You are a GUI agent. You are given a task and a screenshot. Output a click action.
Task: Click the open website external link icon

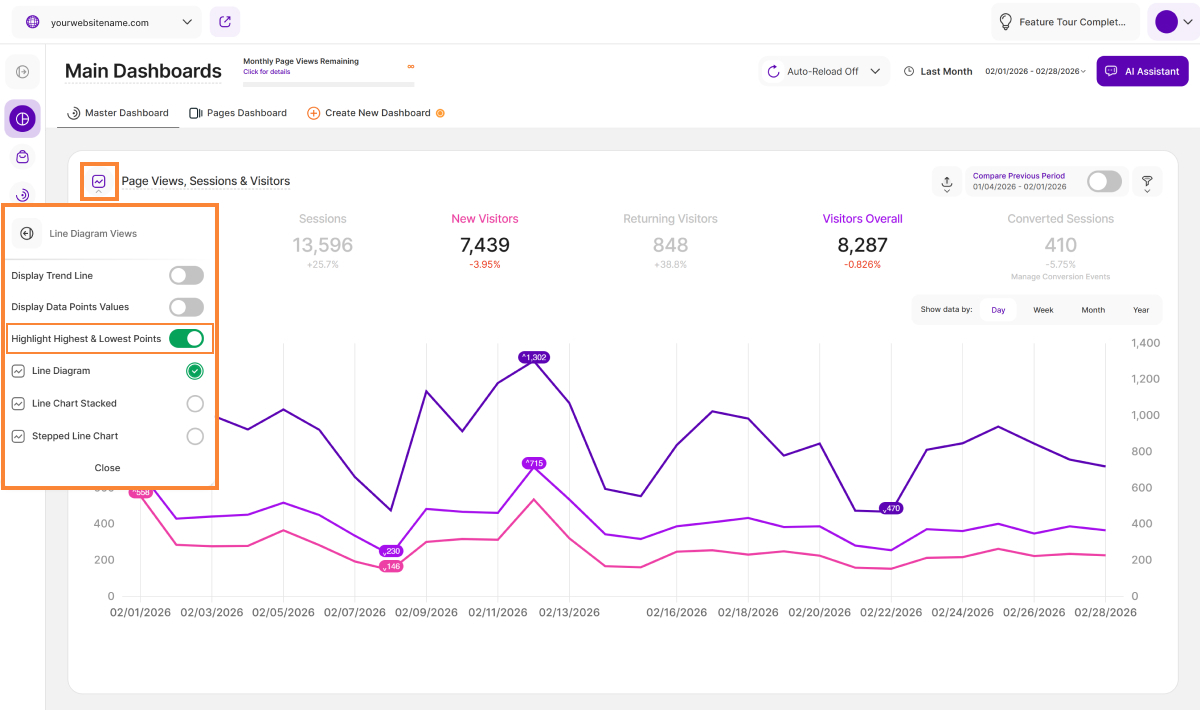pyautogui.click(x=224, y=22)
